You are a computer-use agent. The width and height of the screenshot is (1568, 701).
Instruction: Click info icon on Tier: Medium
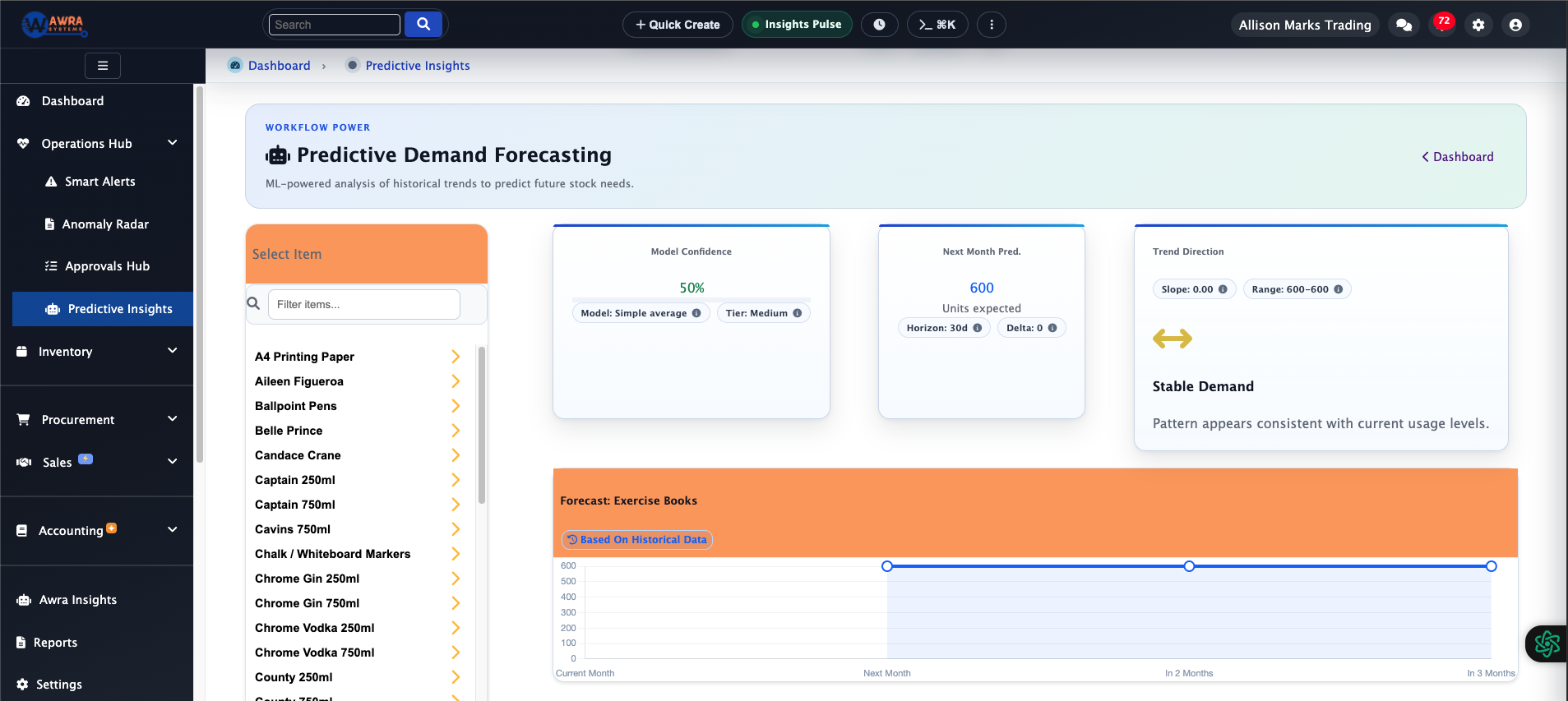pos(798,313)
